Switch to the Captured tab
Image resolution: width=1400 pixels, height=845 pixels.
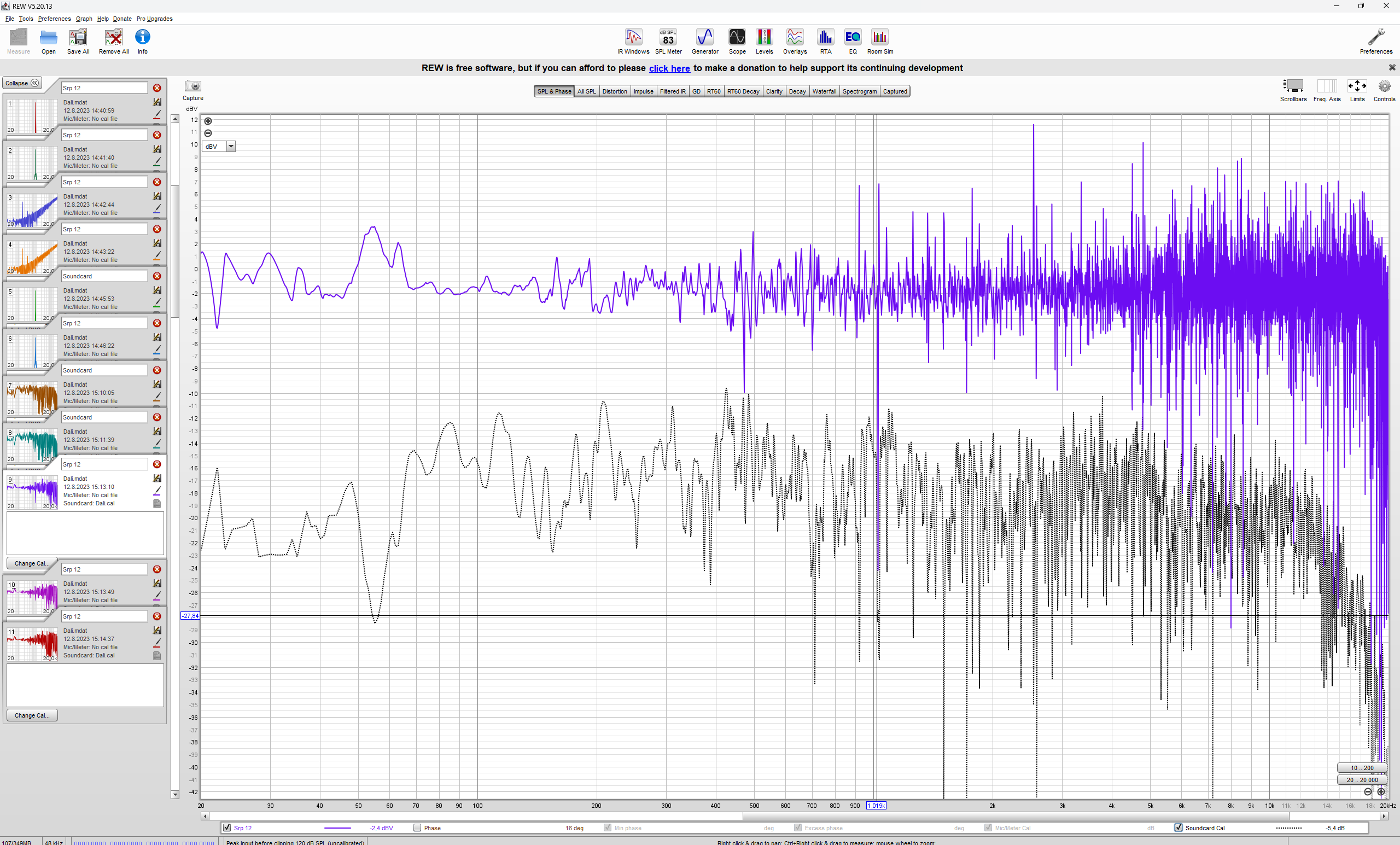coord(895,91)
